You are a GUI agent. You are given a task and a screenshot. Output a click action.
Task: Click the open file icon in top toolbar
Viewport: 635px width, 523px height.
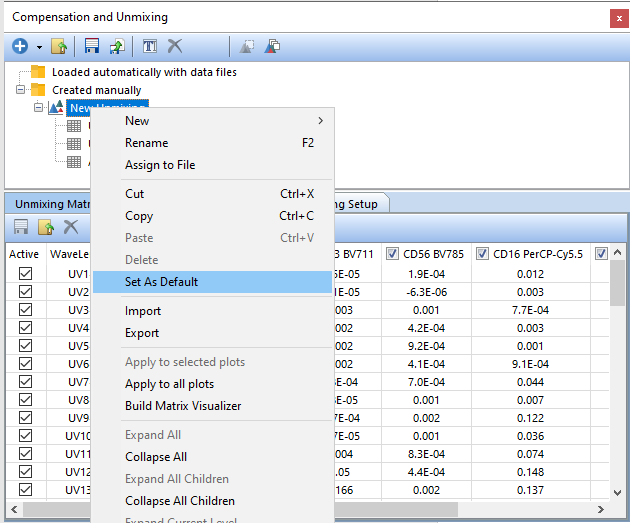pos(59,46)
